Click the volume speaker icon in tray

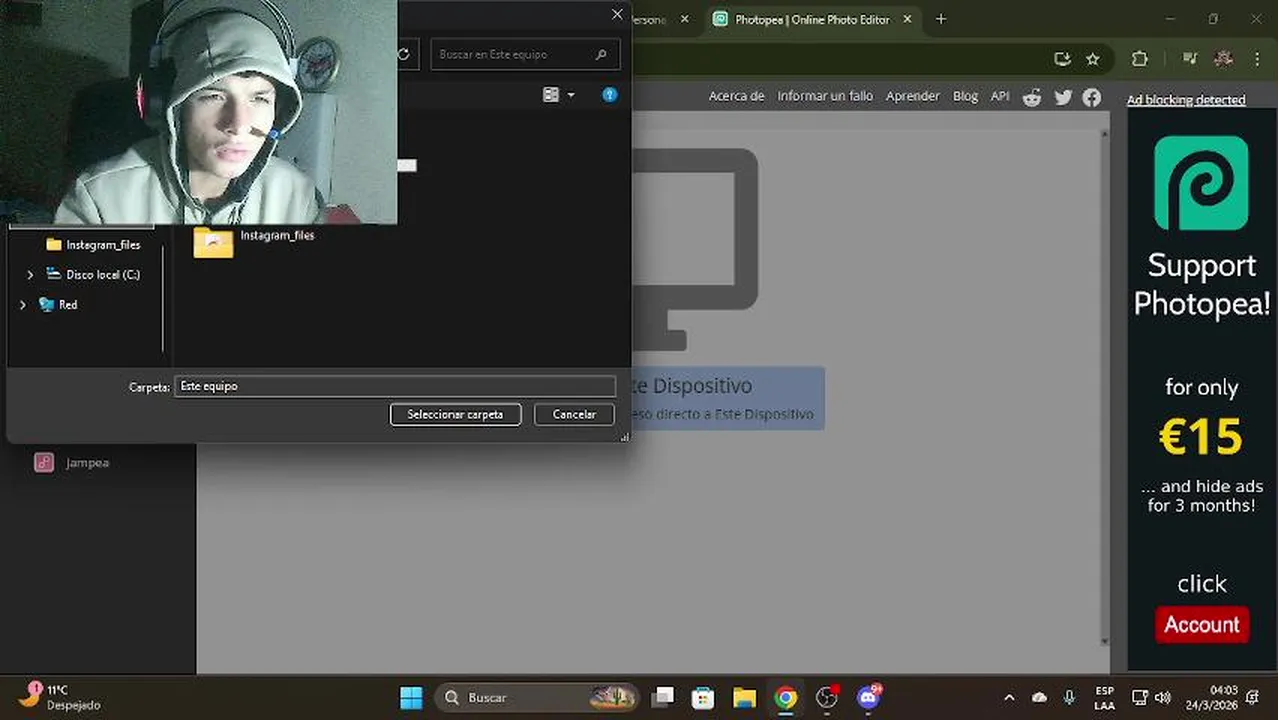(1162, 697)
